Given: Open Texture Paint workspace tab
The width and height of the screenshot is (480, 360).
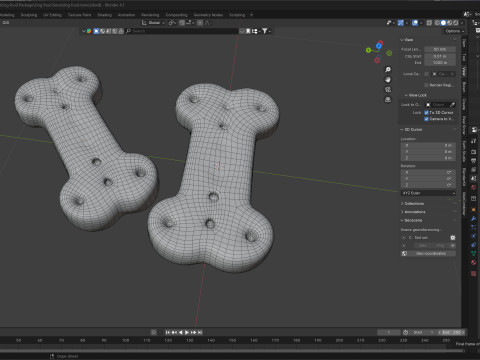Looking at the screenshot, I should click(79, 15).
